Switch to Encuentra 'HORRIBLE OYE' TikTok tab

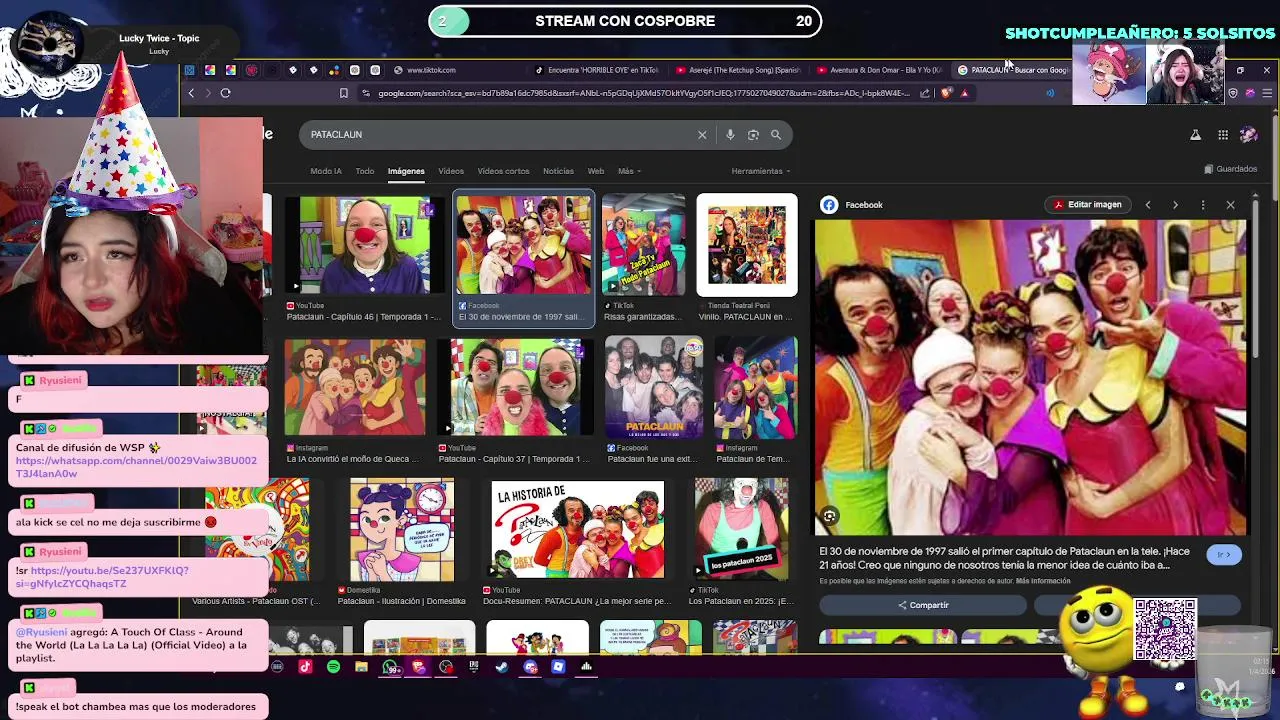coord(597,70)
